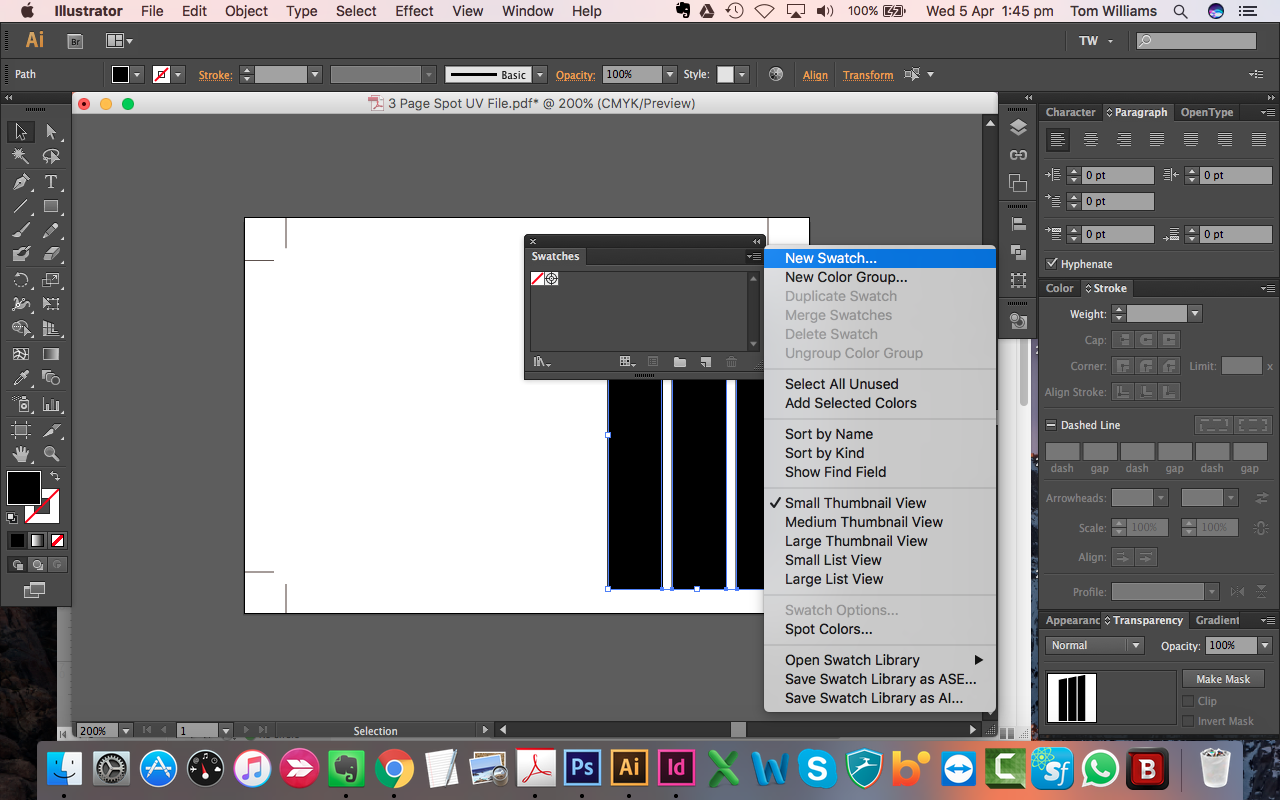The width and height of the screenshot is (1280, 800).
Task: Click the Make Mask button
Action: tap(1223, 679)
